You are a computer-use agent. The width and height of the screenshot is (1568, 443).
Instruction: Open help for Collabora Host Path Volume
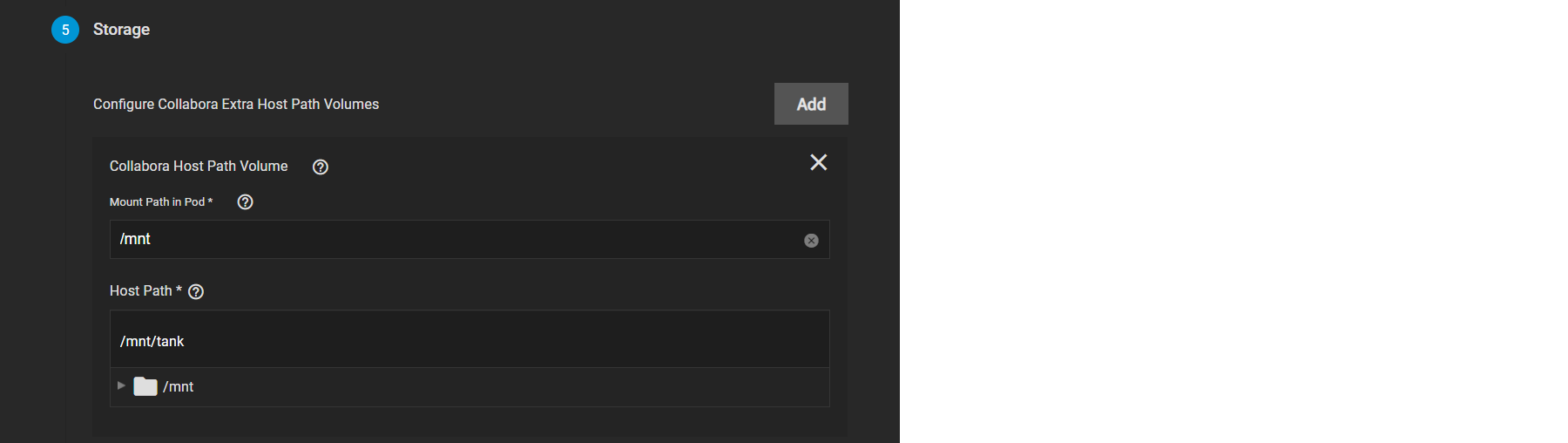point(321,167)
